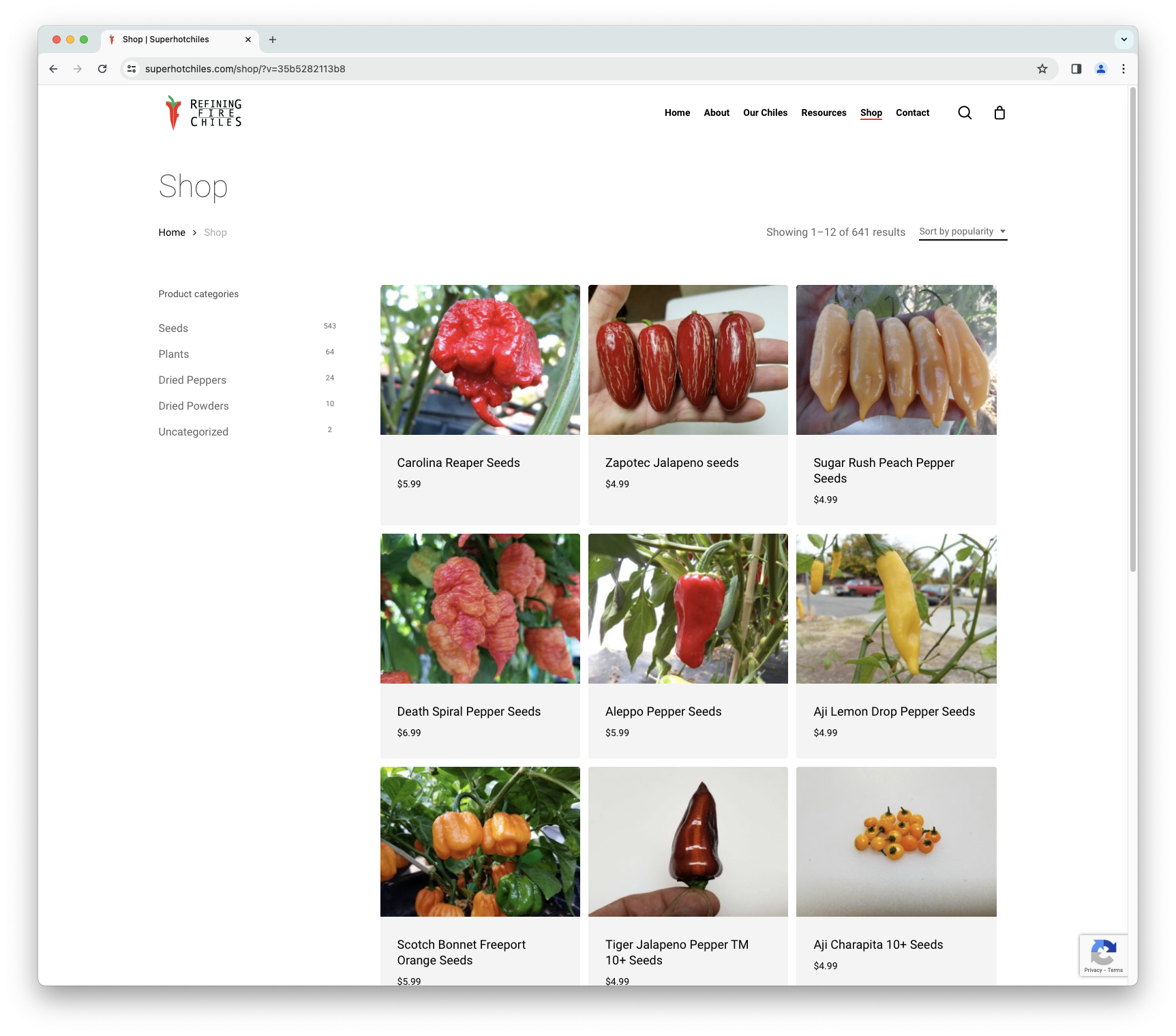Image resolution: width=1176 pixels, height=1036 pixels.
Task: Bookmark this page with star icon
Action: point(1042,69)
